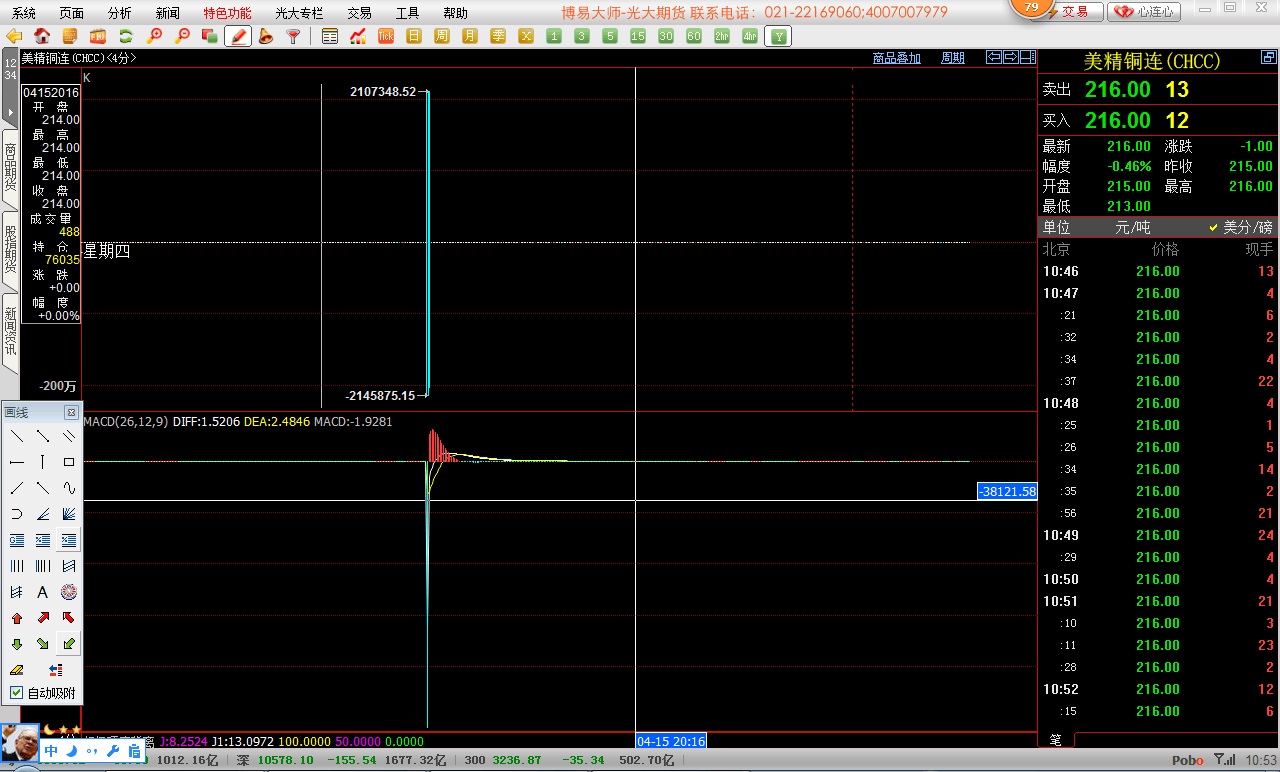Image resolution: width=1280 pixels, height=772 pixels.
Task: Pick the sine wave drawing tool
Action: coord(69,488)
